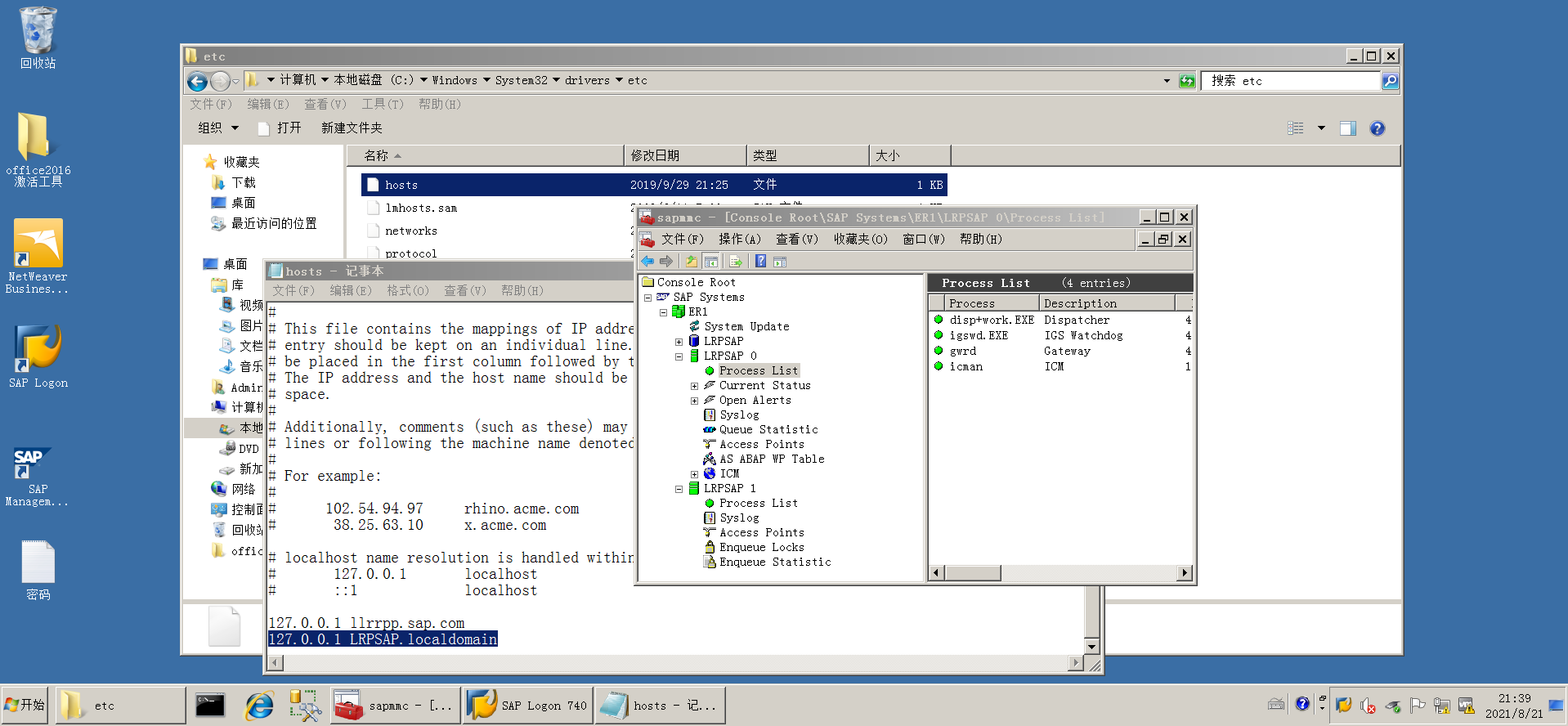Select Queue Statistic tree item
Image resolution: width=1568 pixels, height=726 pixels.
(768, 430)
